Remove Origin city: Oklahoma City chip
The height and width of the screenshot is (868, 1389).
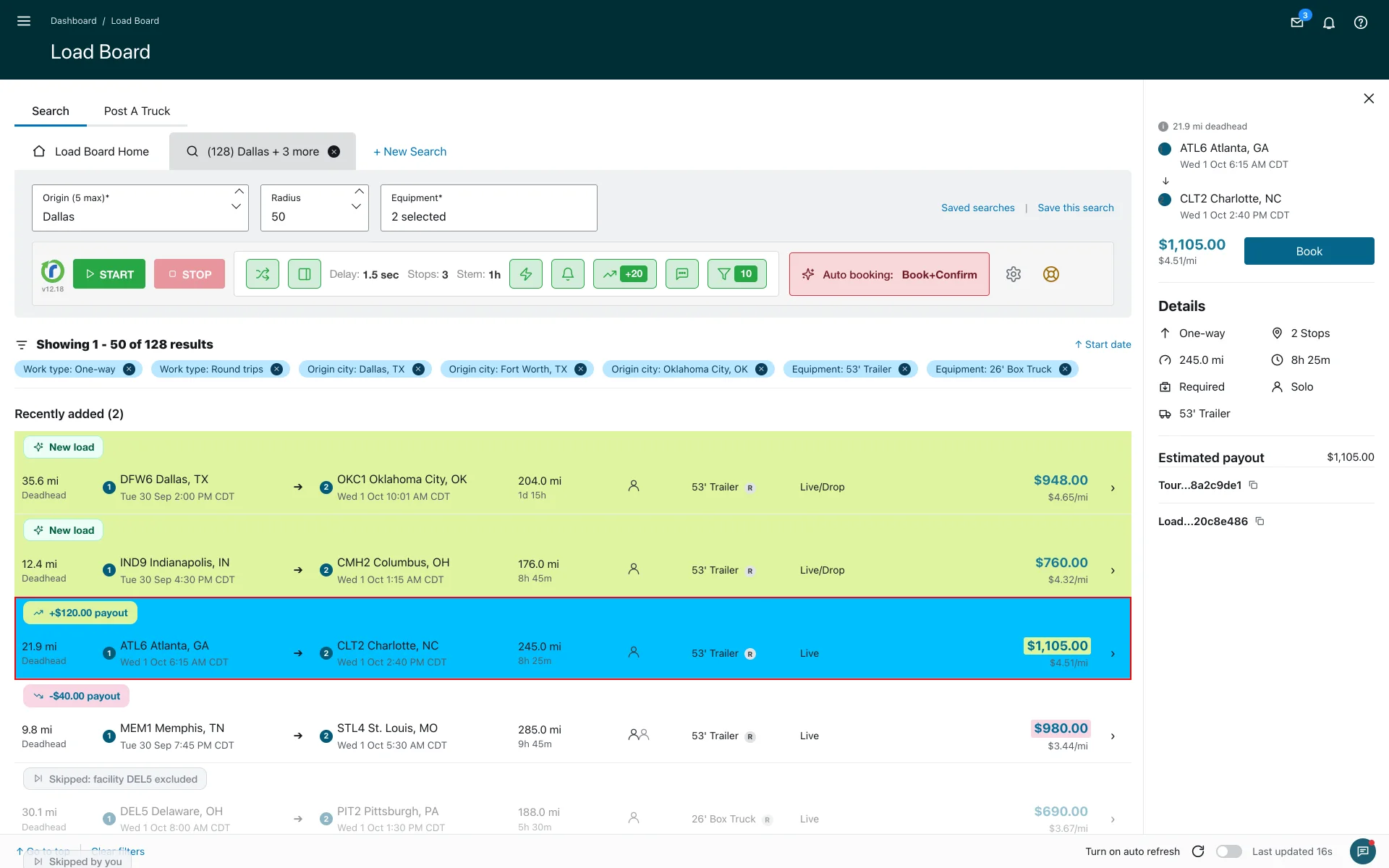[761, 369]
